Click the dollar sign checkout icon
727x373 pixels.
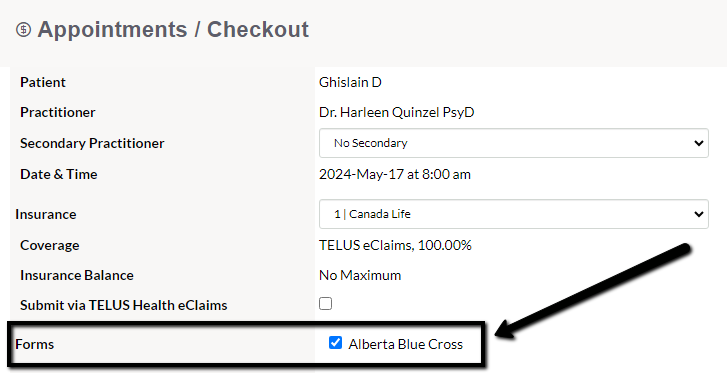coord(23,30)
